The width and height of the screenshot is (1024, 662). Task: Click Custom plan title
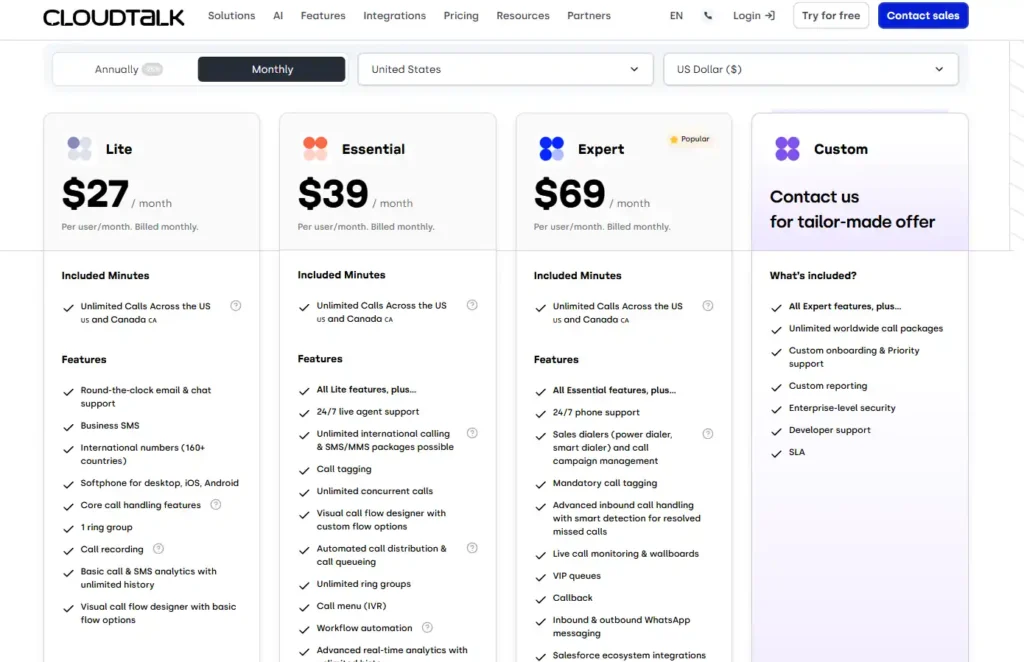pos(840,149)
